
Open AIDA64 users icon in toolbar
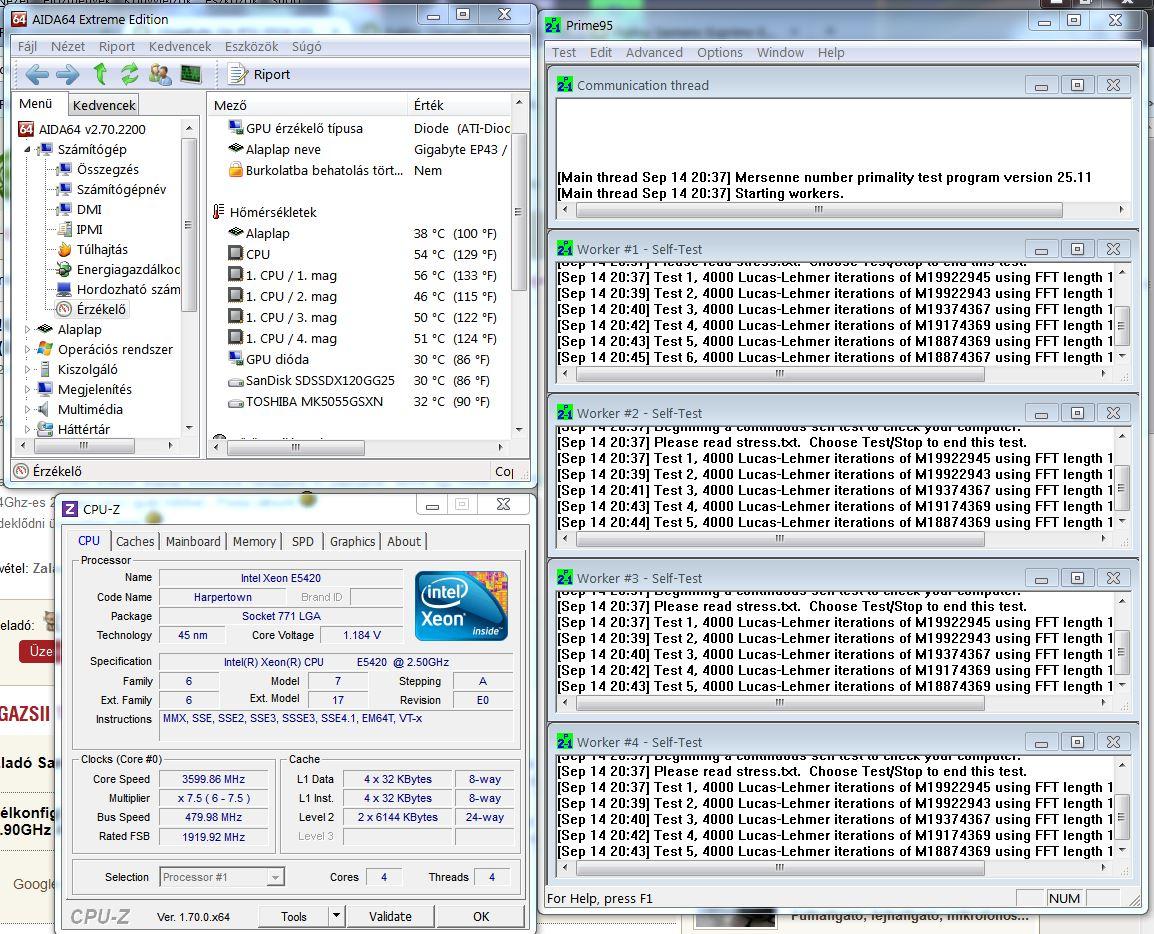[160, 74]
